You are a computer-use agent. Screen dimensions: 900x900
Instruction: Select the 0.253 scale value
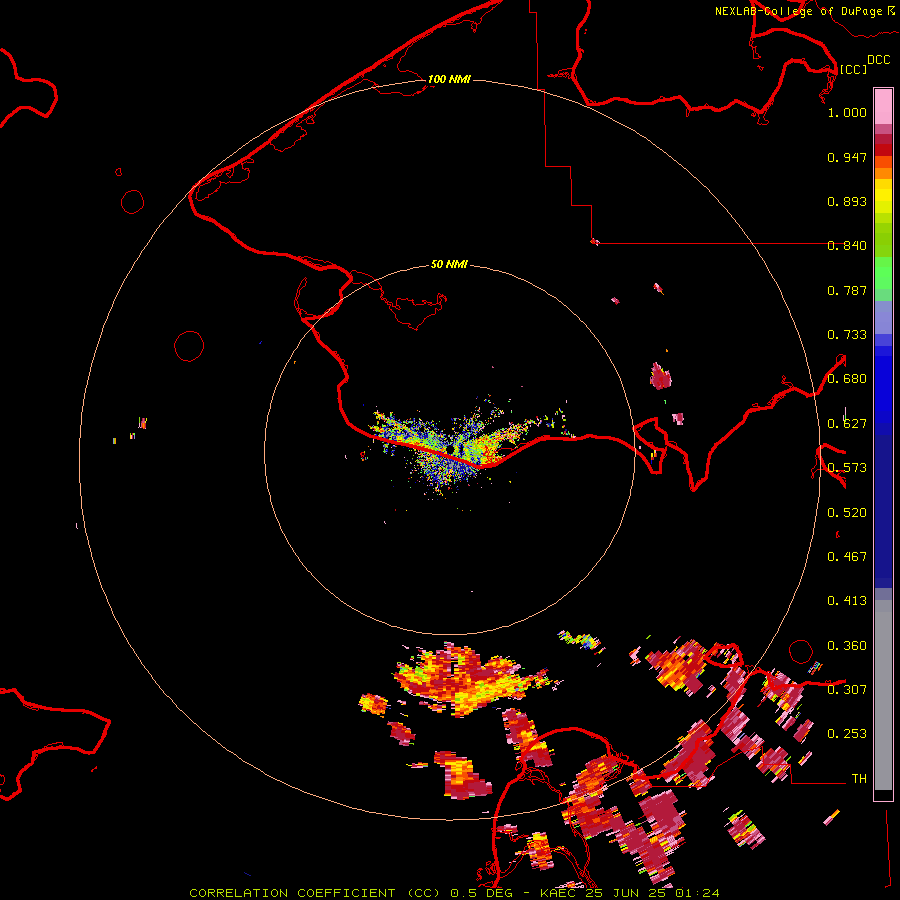[847, 734]
